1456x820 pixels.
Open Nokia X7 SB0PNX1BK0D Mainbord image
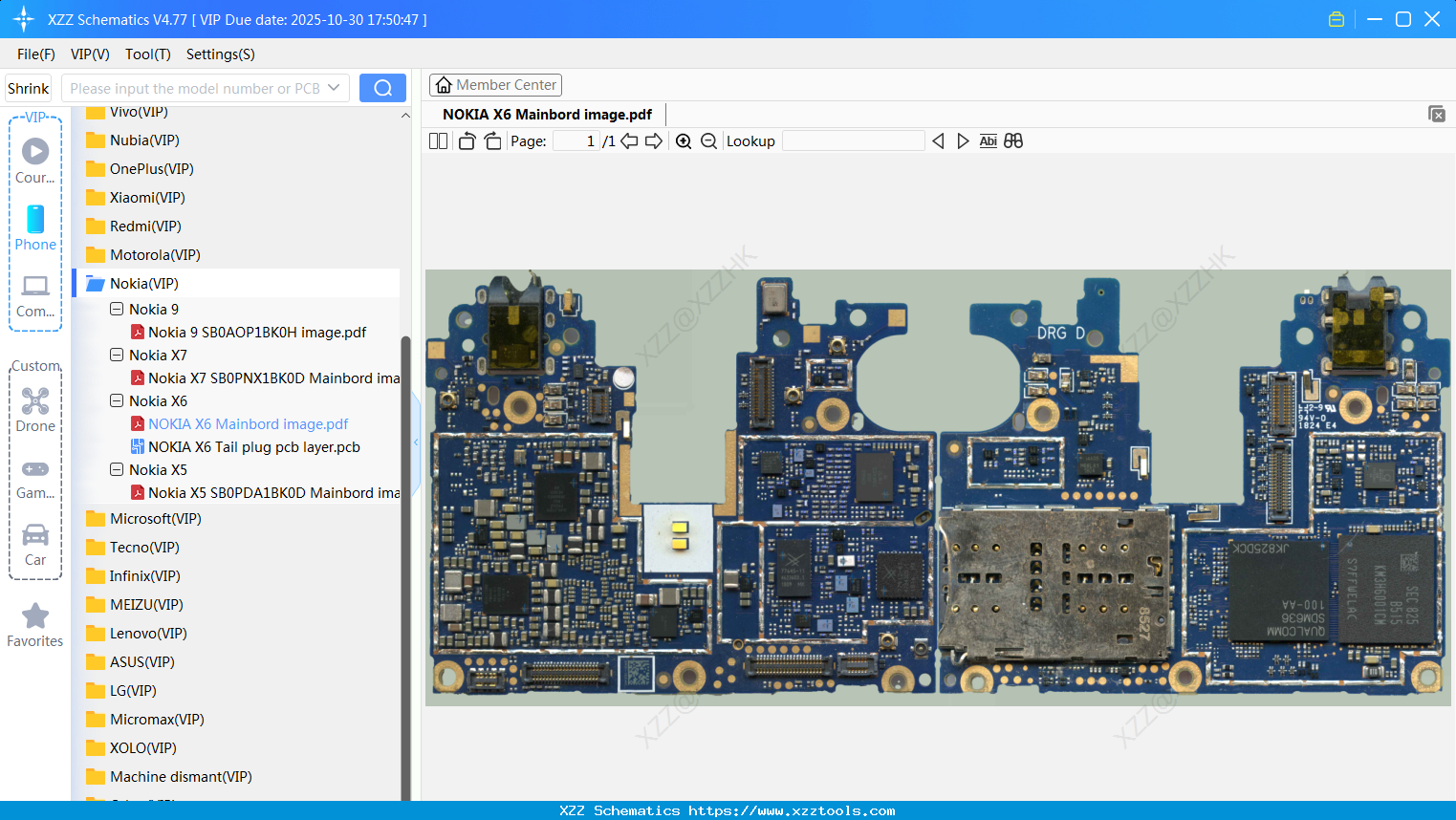pos(273,378)
